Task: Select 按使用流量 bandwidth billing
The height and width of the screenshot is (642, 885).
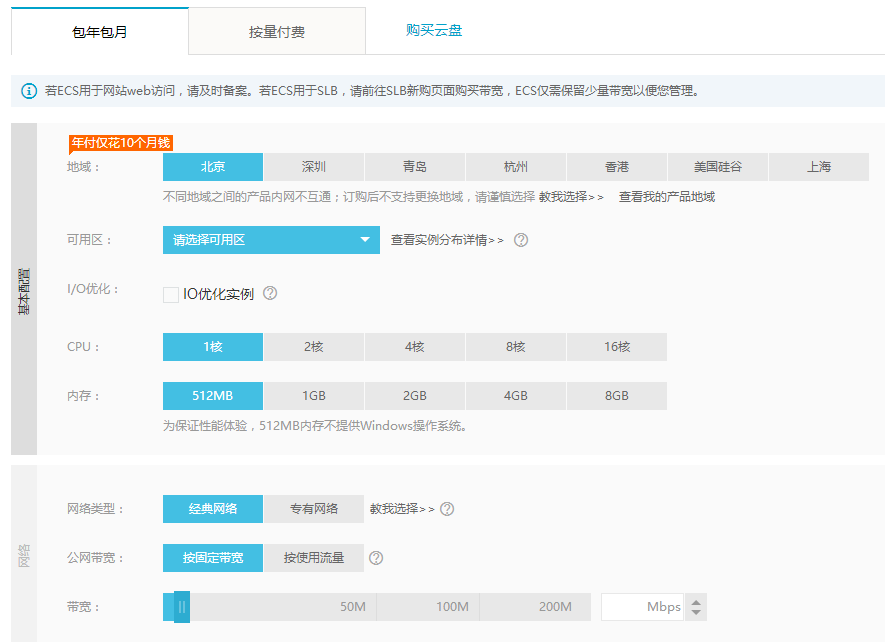Action: [x=314, y=558]
